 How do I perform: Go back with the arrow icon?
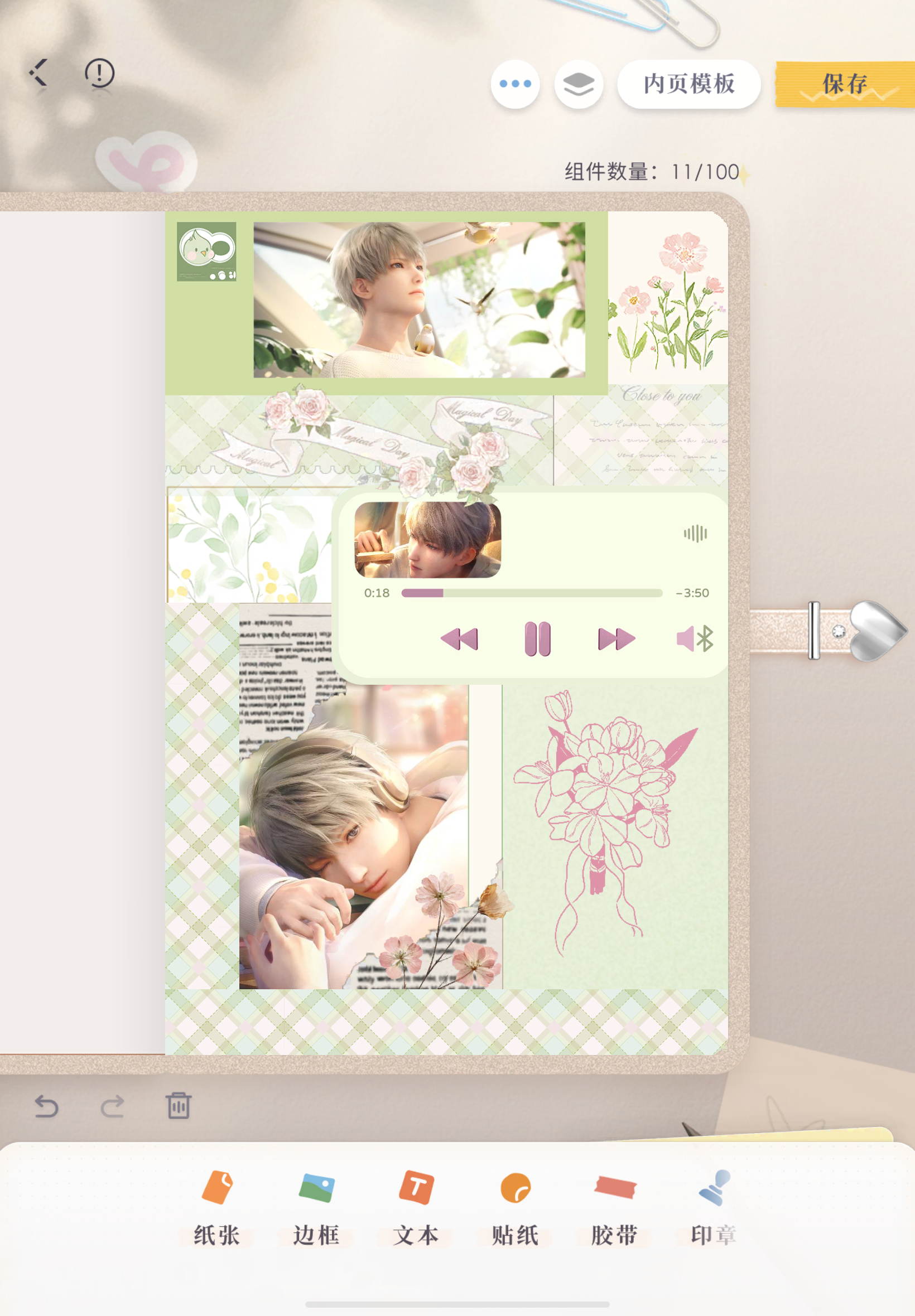pos(38,72)
